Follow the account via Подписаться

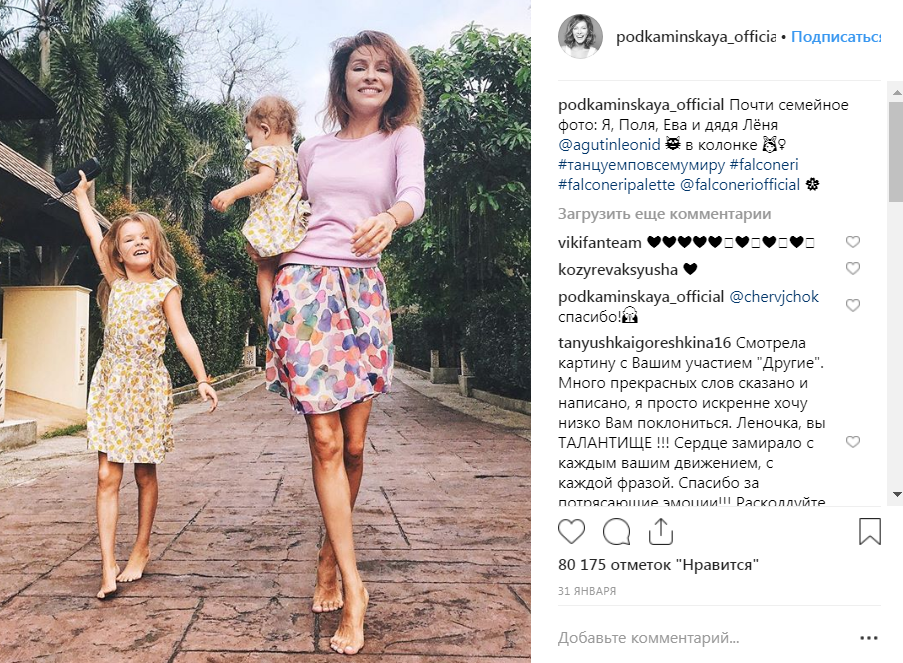(836, 37)
